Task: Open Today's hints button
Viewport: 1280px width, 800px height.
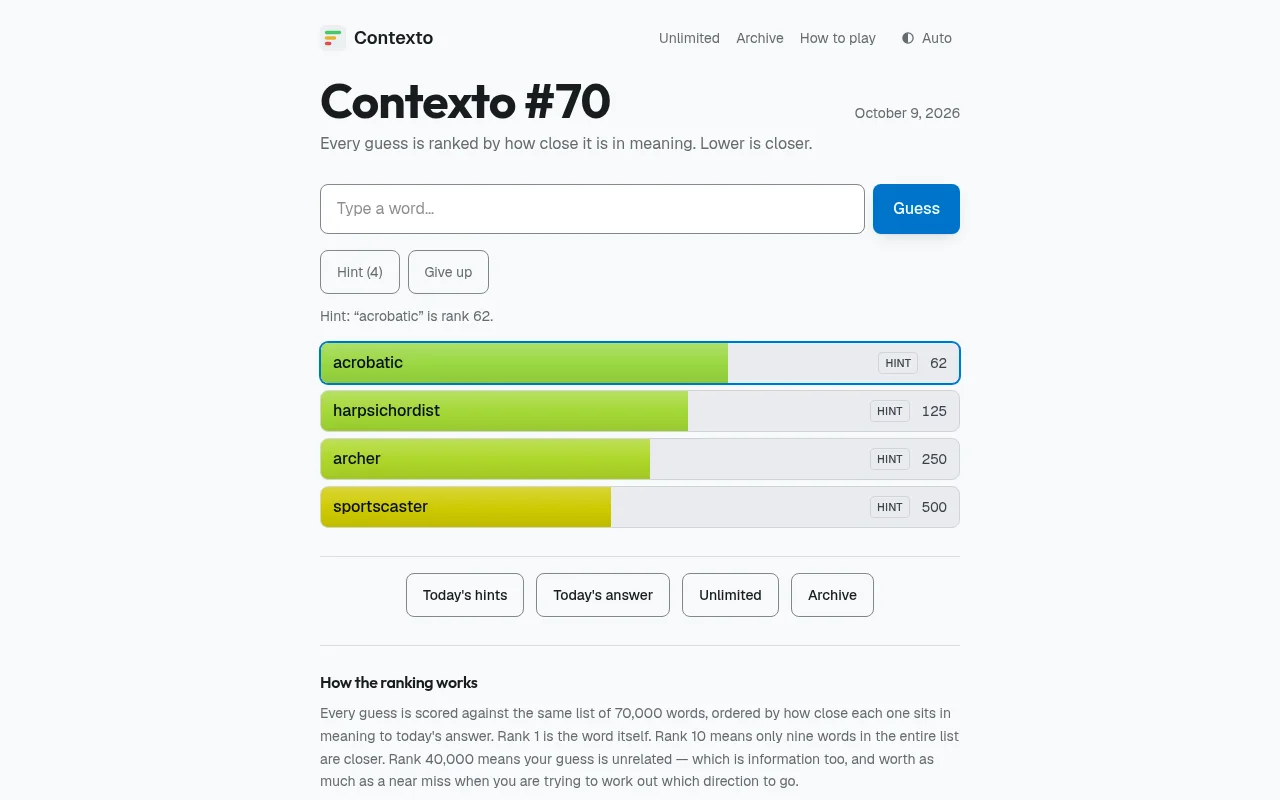Action: pyautogui.click(x=465, y=595)
